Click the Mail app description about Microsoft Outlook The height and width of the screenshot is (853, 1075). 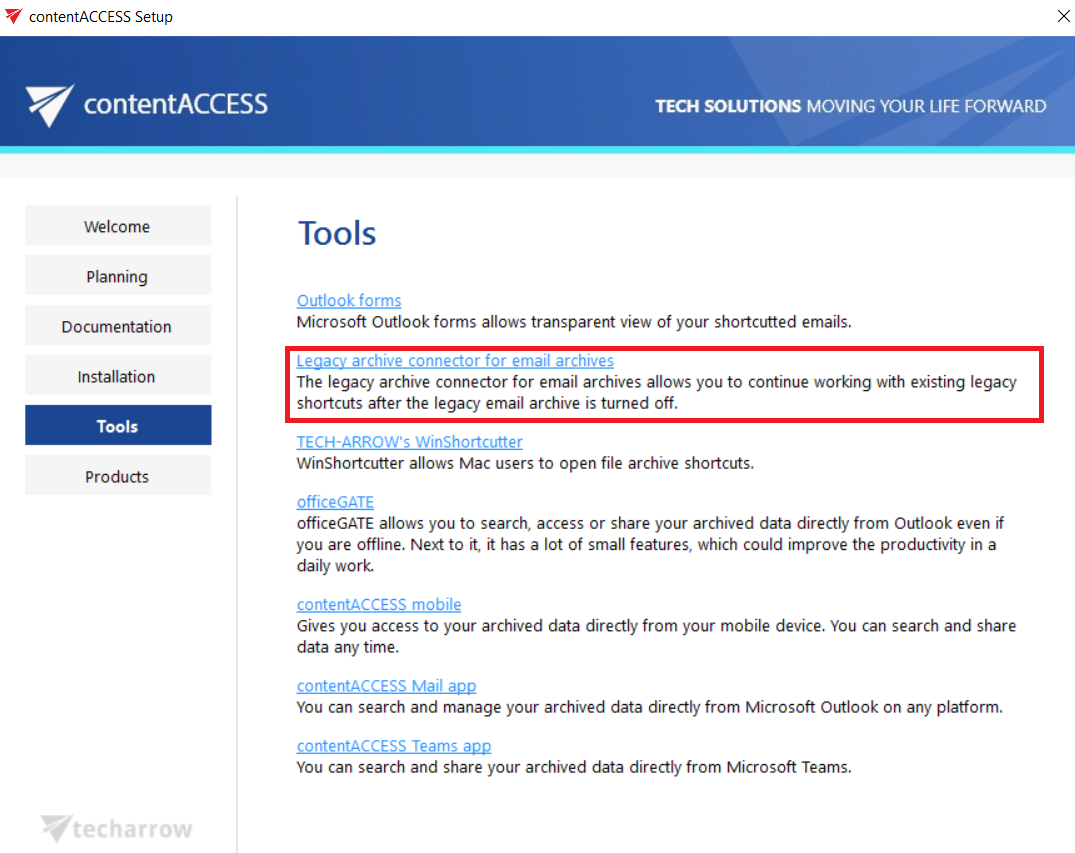pos(649,707)
